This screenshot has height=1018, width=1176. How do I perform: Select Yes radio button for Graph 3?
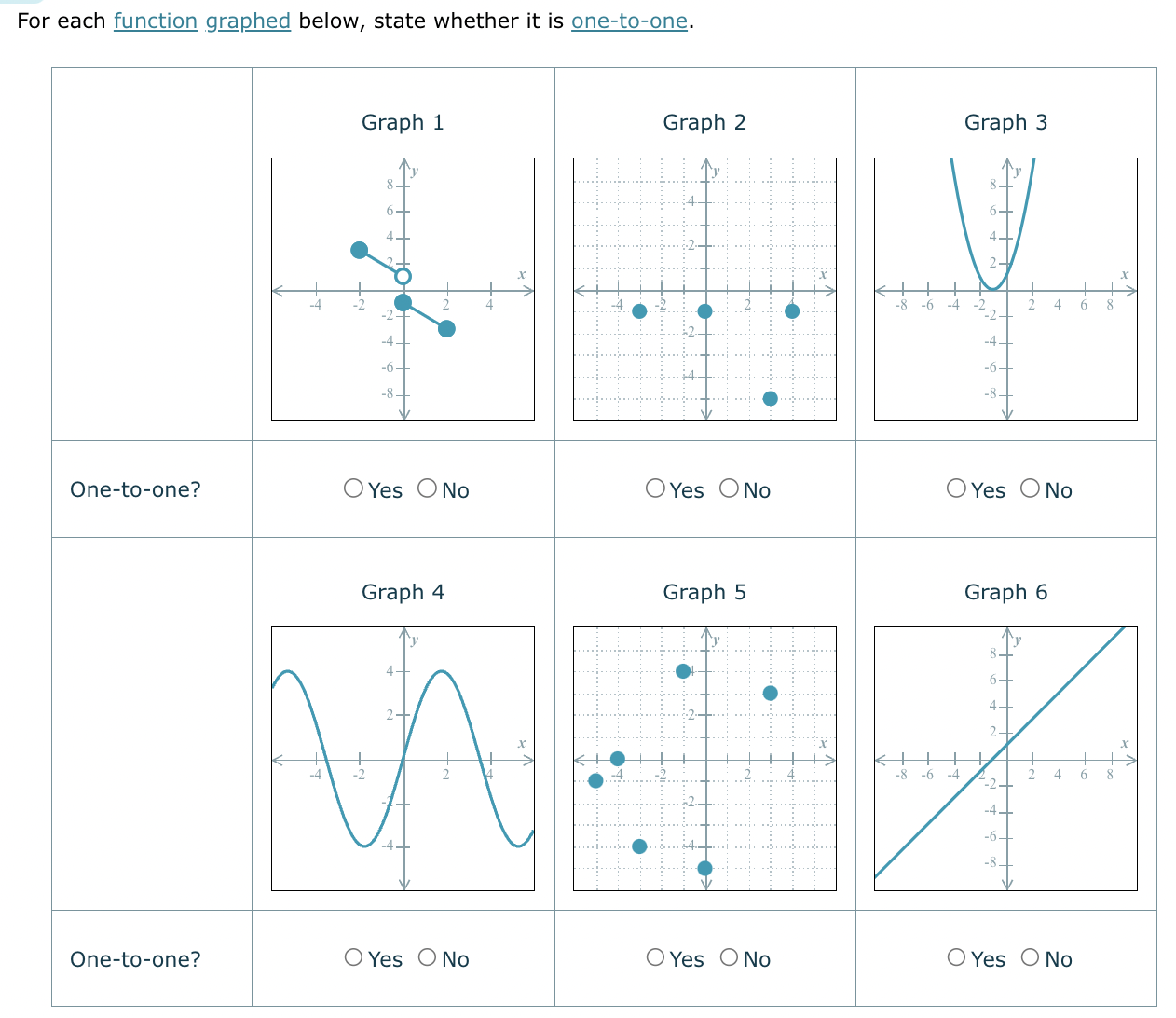pos(956,488)
